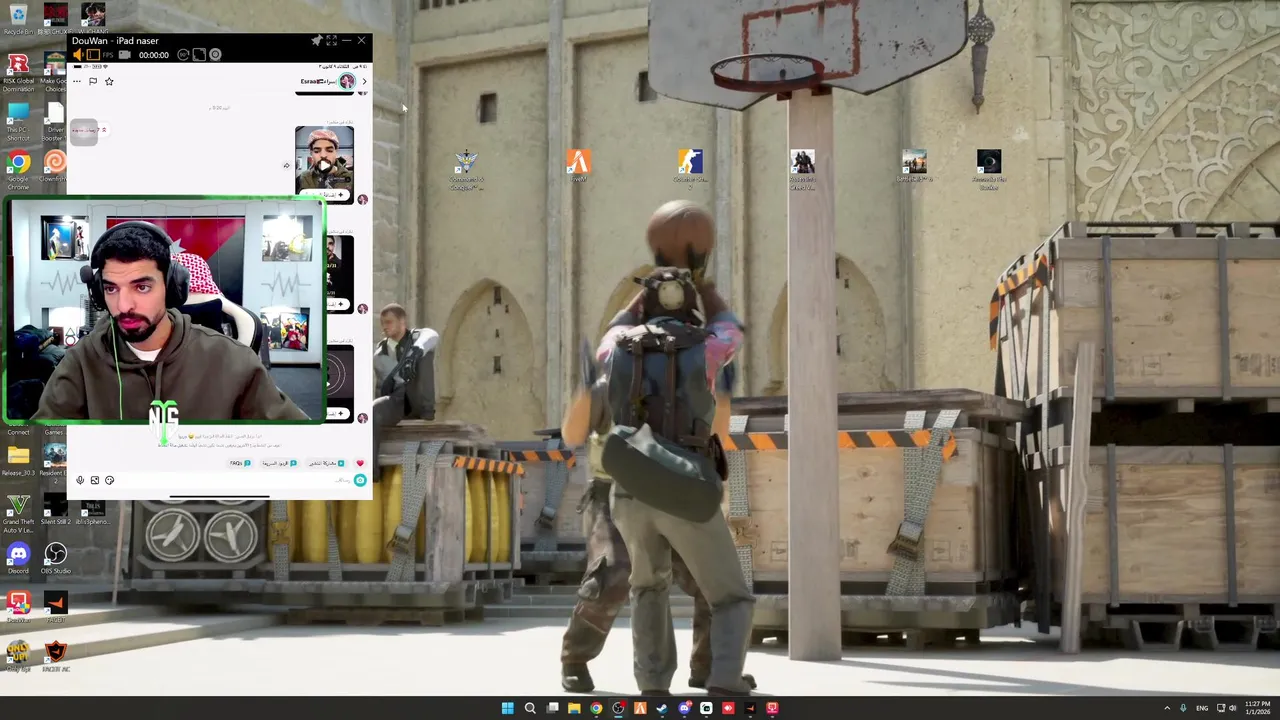Open sticker palette icon in chat bar
The image size is (1280, 720).
click(109, 480)
